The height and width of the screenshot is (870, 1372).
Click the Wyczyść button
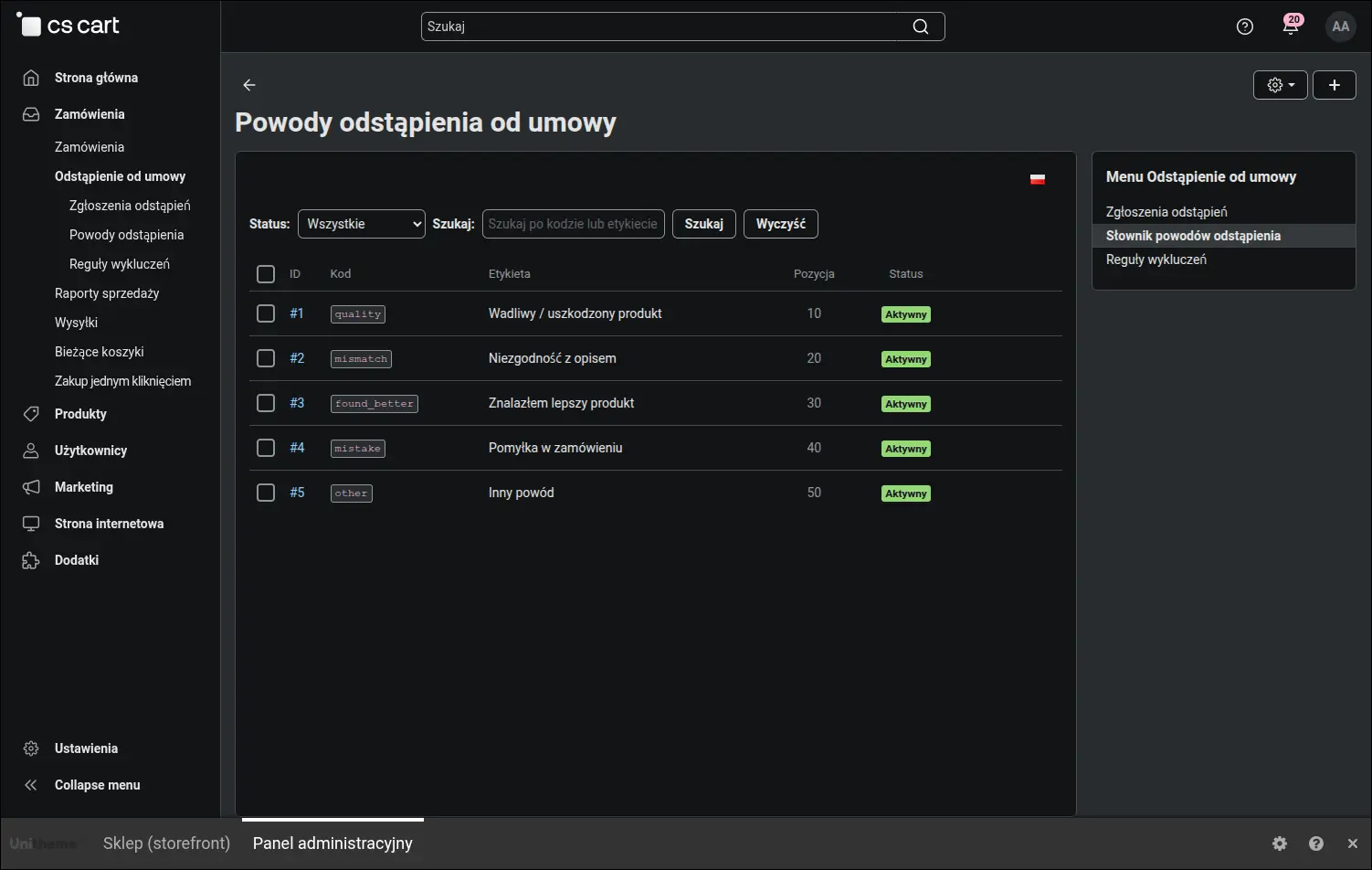click(x=781, y=224)
